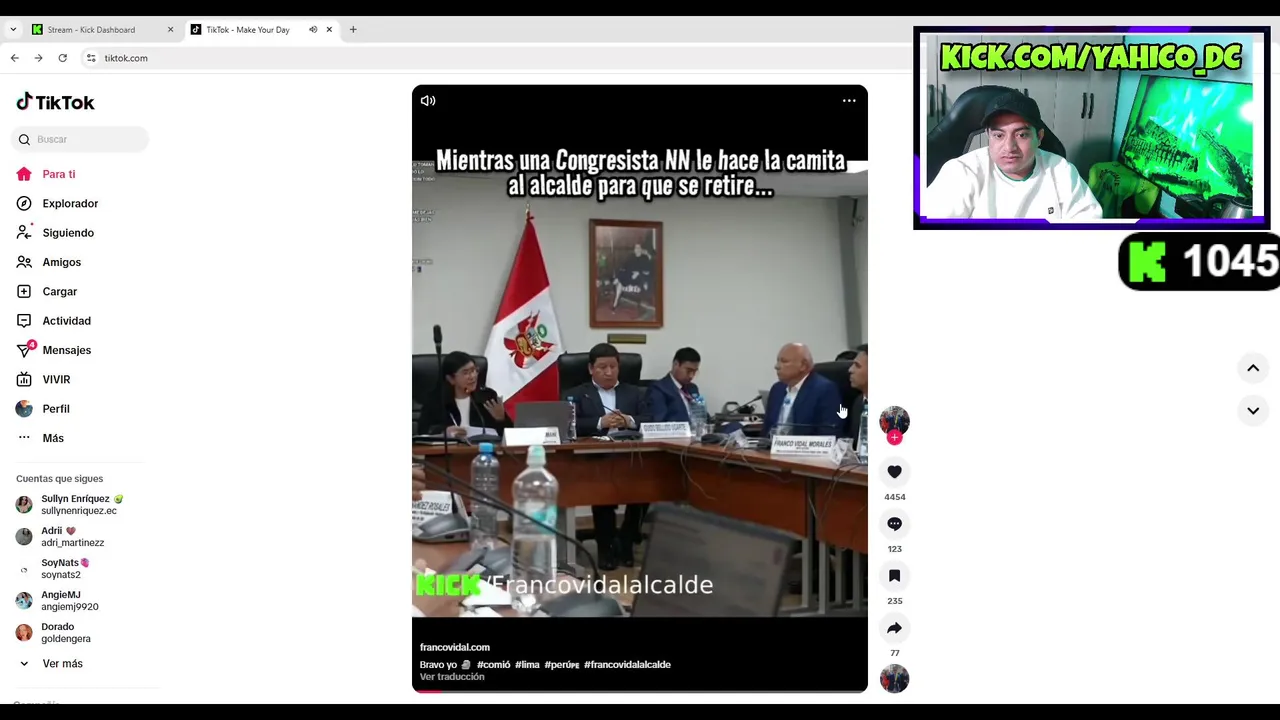Click the video progress bar
This screenshot has width=1280, height=720.
pos(640,691)
